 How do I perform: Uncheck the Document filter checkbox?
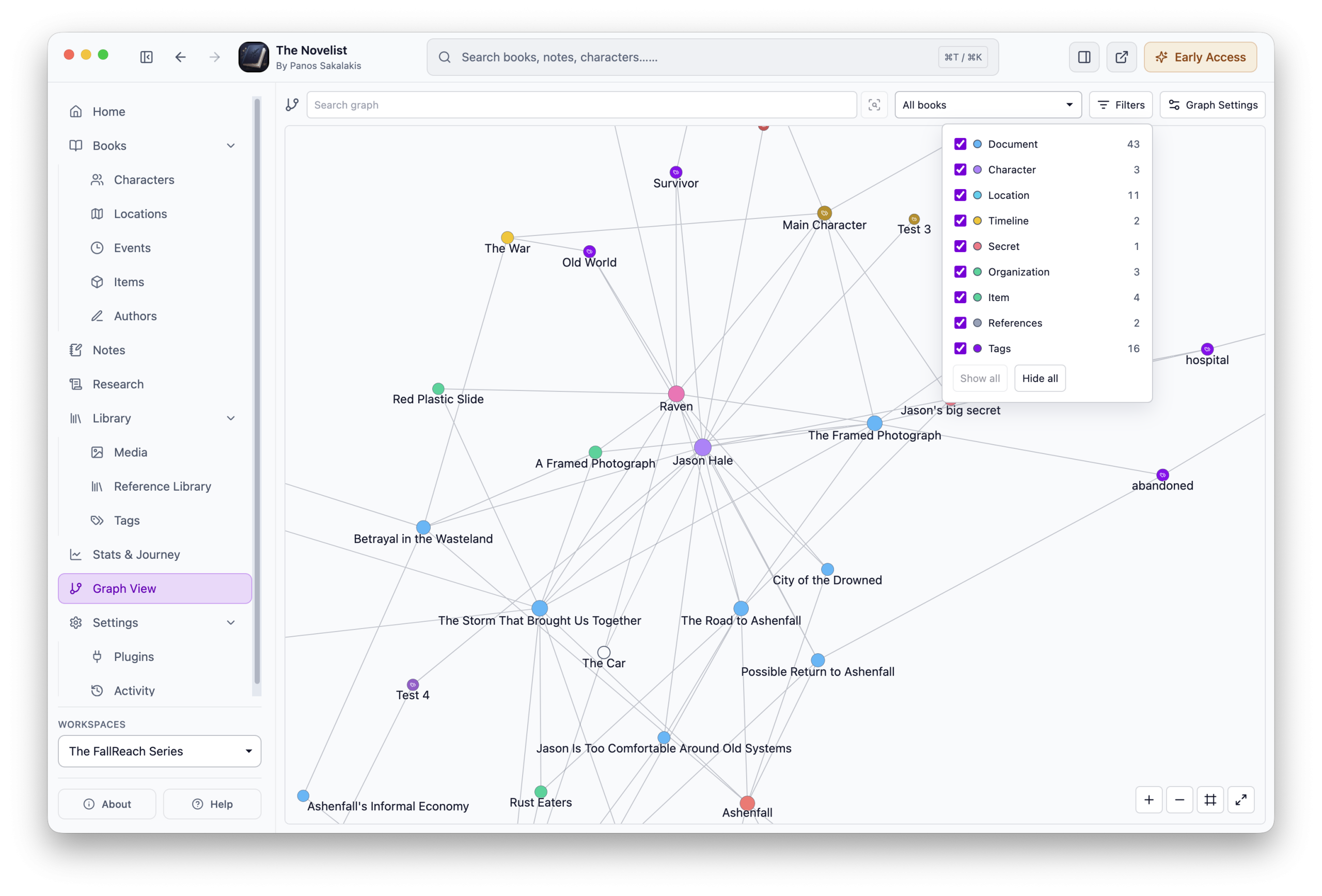point(960,144)
